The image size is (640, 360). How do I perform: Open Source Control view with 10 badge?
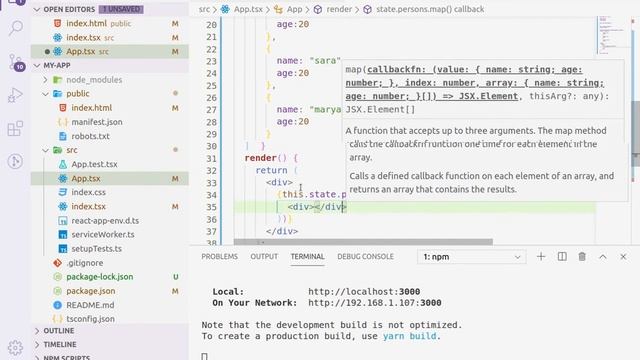click(16, 62)
